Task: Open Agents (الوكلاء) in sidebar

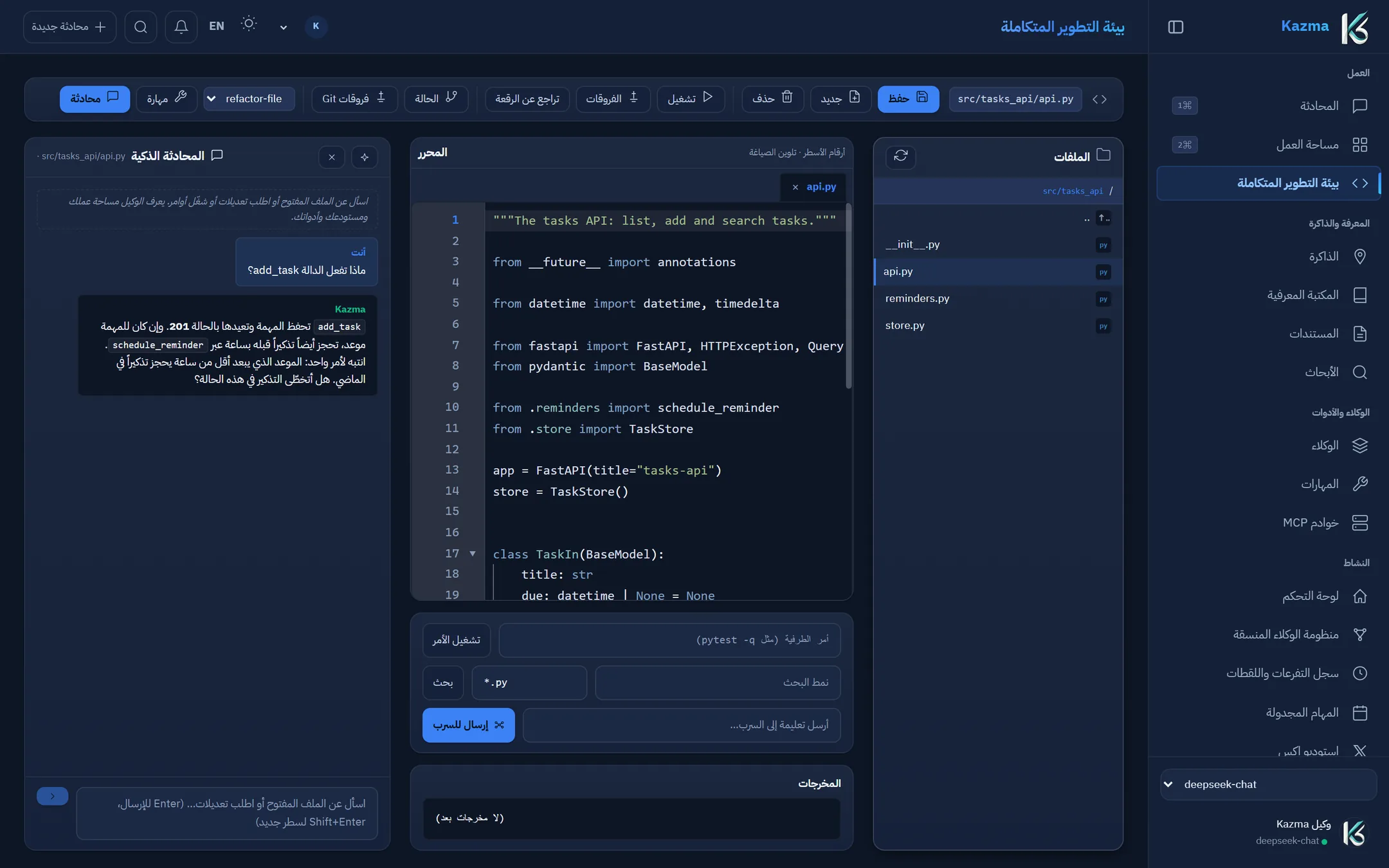Action: pyautogui.click(x=1268, y=446)
